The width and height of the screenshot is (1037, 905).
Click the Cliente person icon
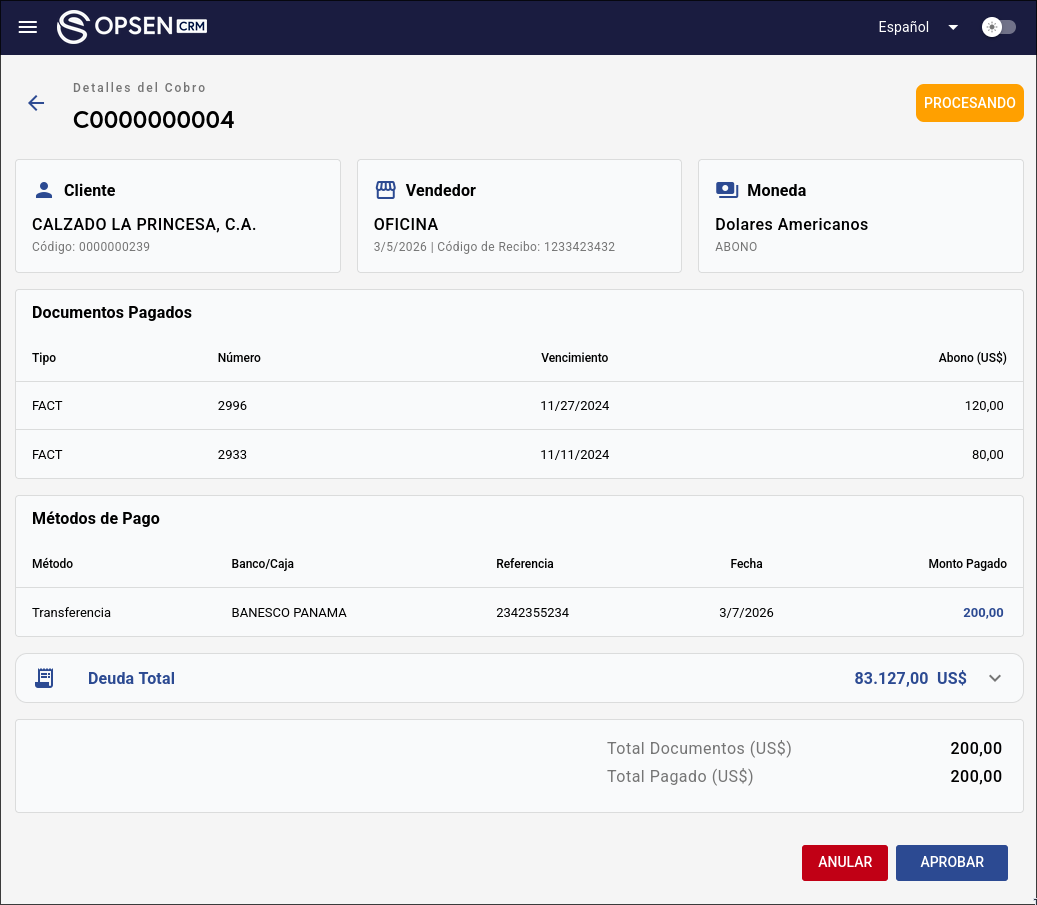(x=43, y=190)
